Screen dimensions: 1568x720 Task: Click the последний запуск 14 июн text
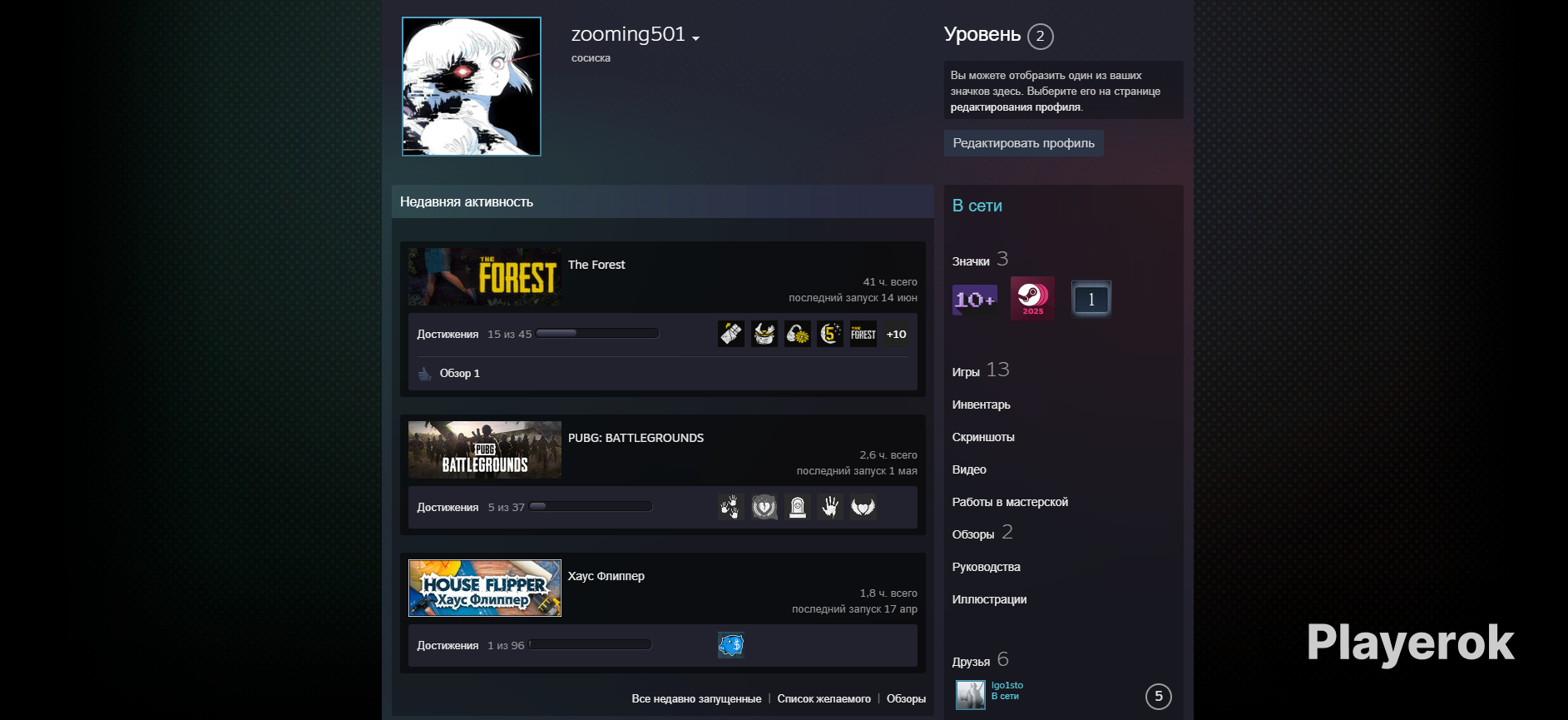pyautogui.click(x=853, y=298)
